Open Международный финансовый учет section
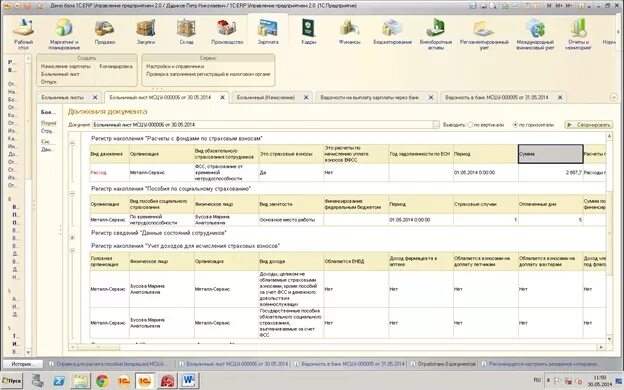Image resolution: width=624 pixels, height=390 pixels. (x=535, y=34)
